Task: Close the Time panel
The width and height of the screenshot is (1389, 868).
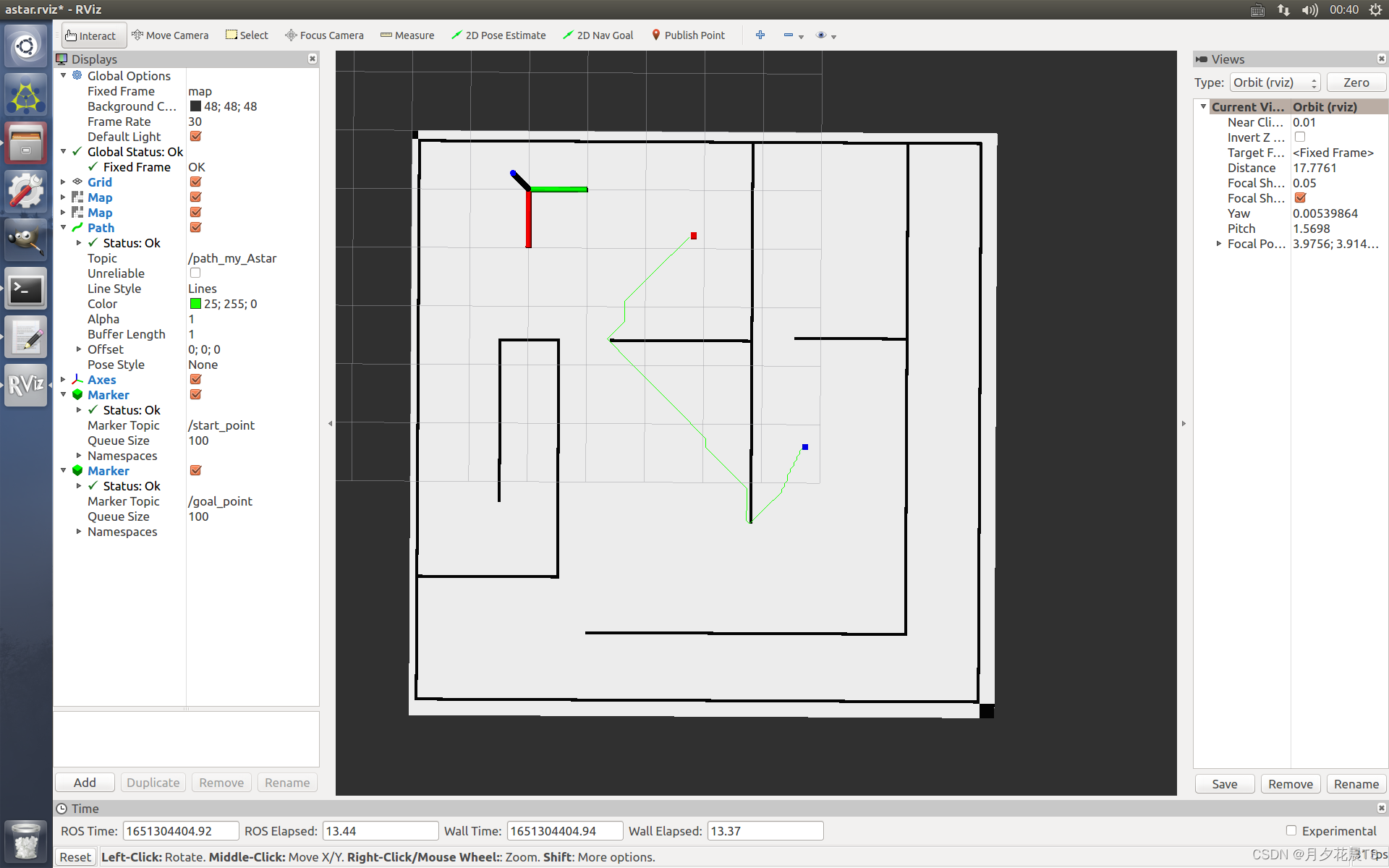Action: coord(1382,808)
